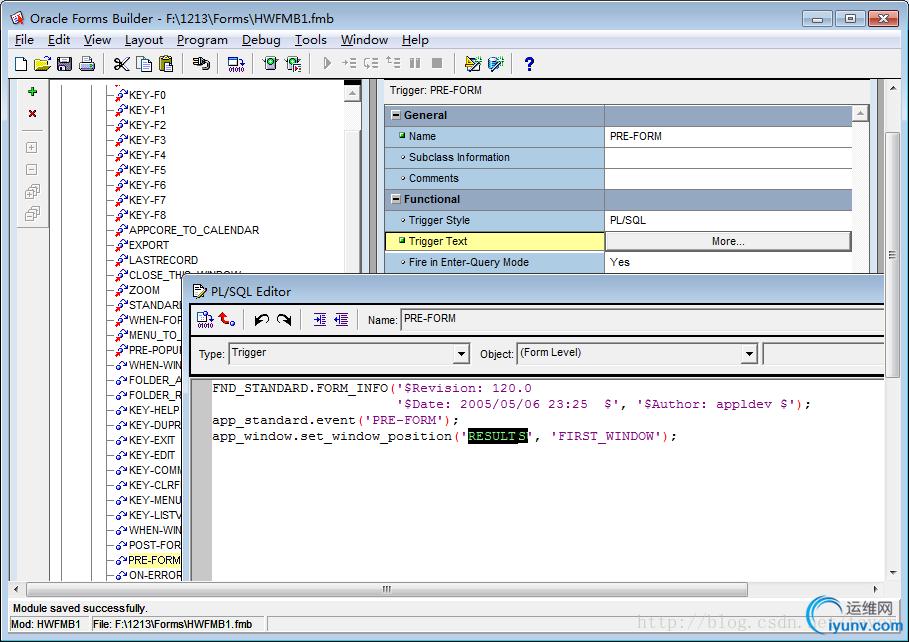Click the Paste clipboard icon
This screenshot has width=909, height=642.
tap(166, 64)
